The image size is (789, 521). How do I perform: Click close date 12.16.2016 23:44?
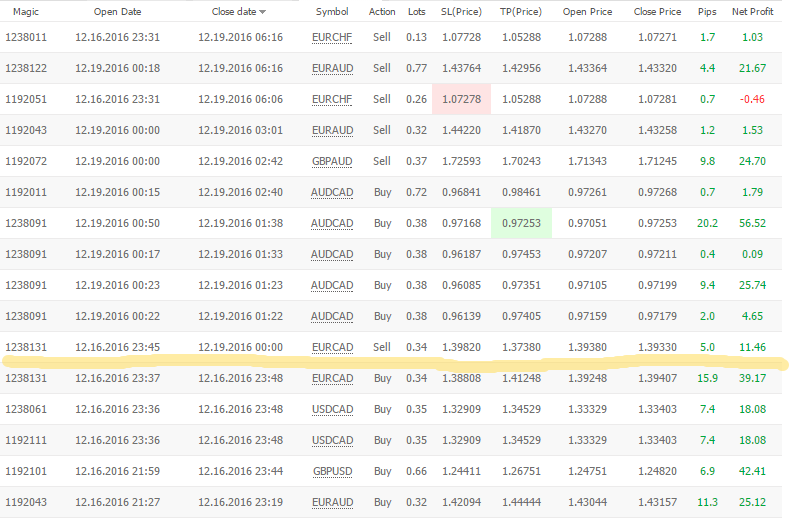240,471
